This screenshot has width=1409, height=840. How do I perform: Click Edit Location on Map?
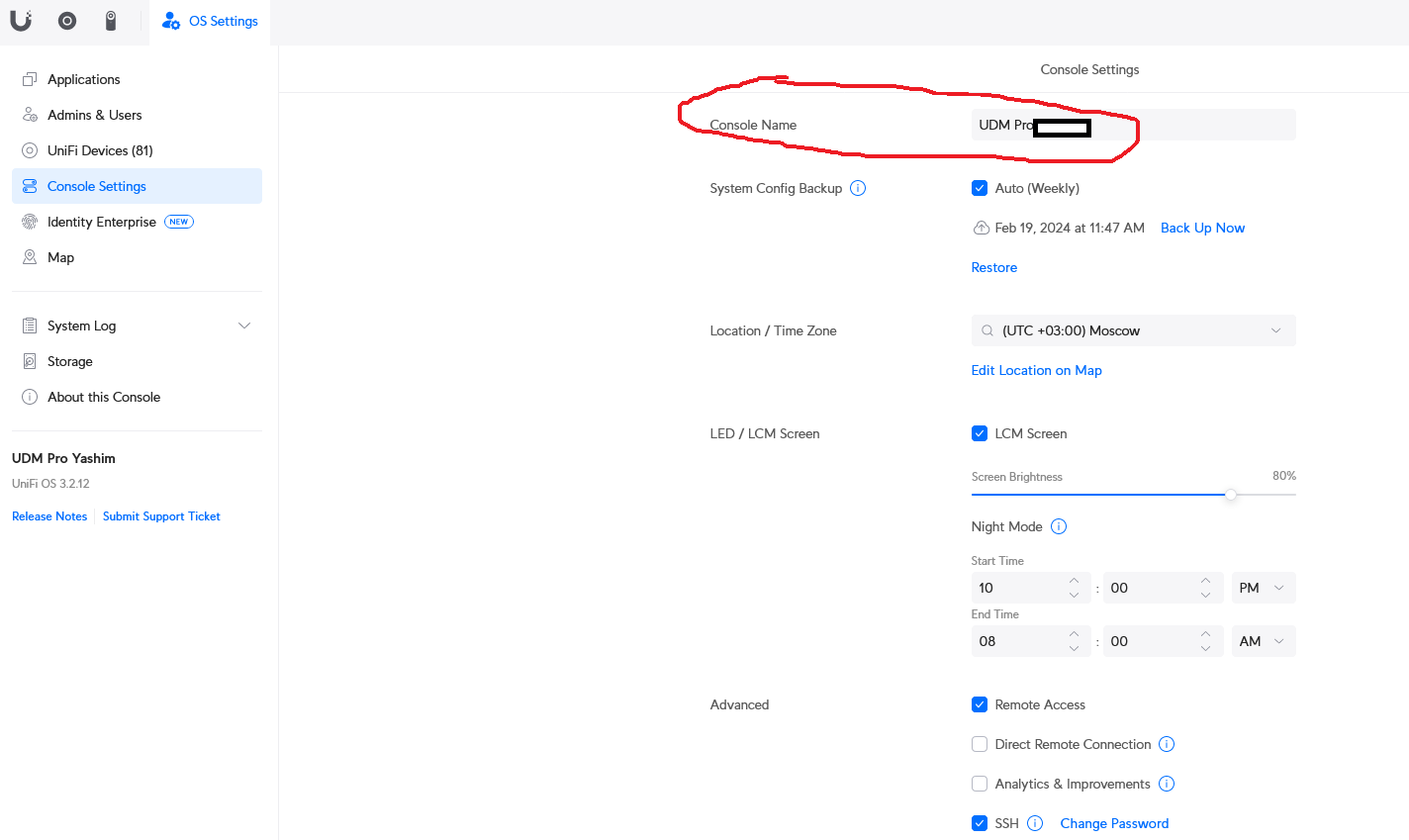(x=1037, y=370)
